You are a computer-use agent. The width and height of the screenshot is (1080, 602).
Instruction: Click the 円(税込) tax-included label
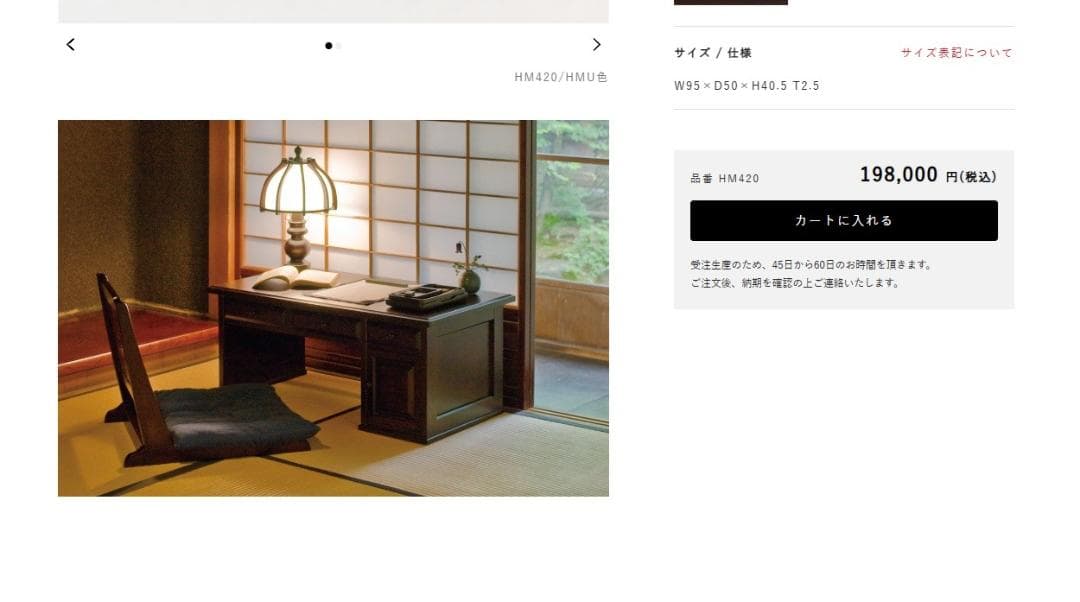point(971,177)
